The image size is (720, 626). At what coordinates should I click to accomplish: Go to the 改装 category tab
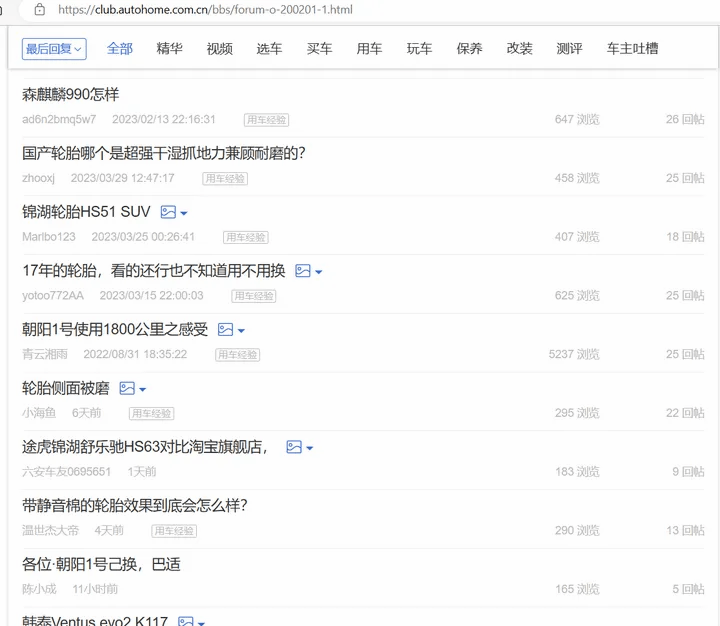520,49
